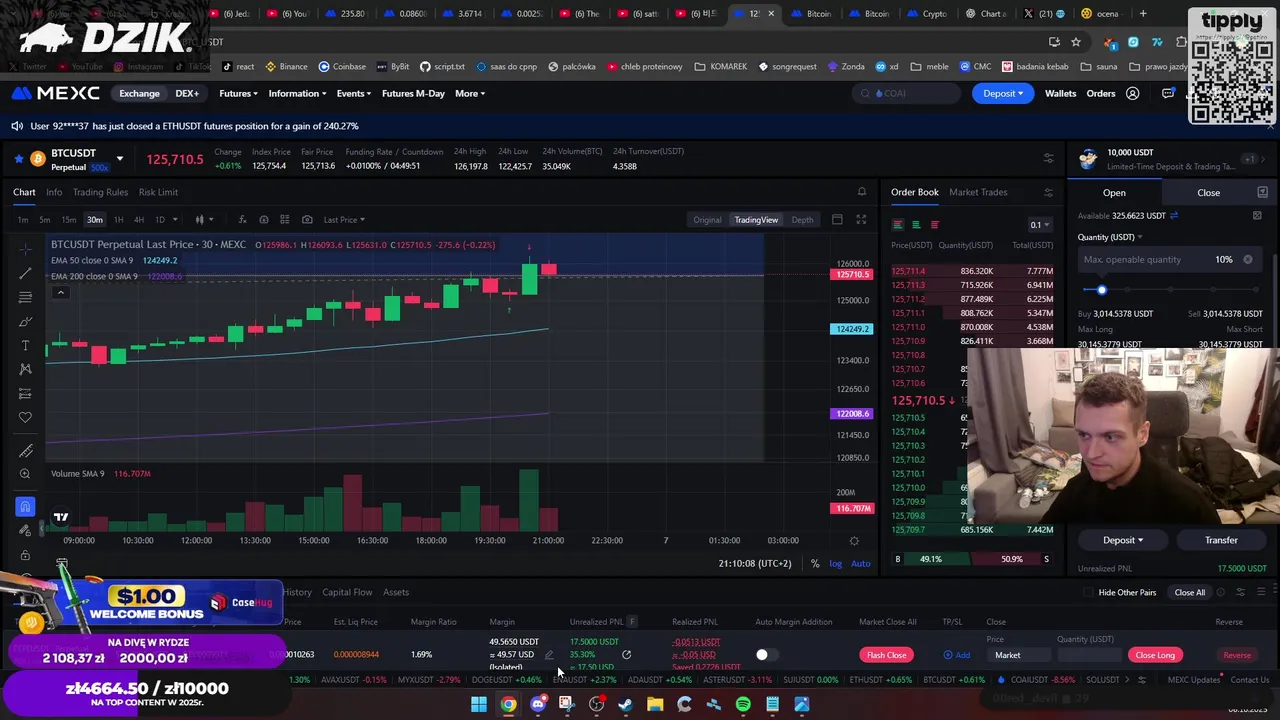Image resolution: width=1280 pixels, height=720 pixels.
Task: Edit margin with pencil icon
Action: pyautogui.click(x=548, y=655)
